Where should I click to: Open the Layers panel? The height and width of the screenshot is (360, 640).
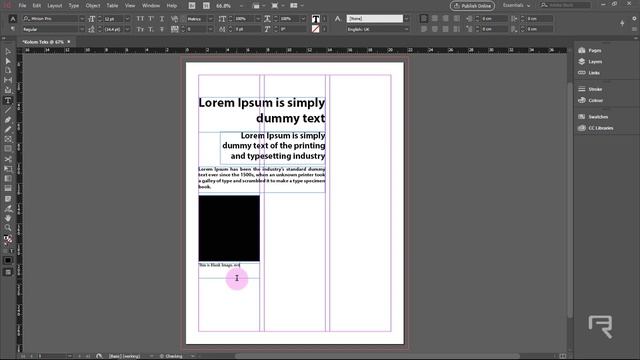pos(590,62)
